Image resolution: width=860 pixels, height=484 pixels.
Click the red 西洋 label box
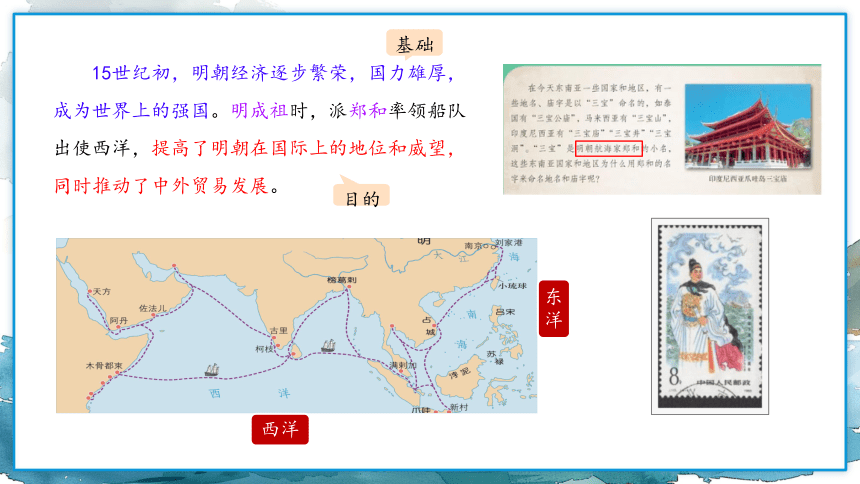click(280, 429)
